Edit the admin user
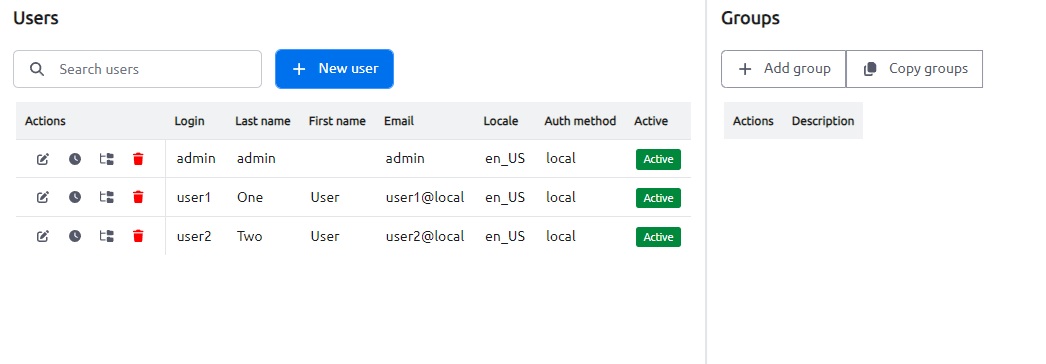This screenshot has height=364, width=1046. tap(43, 159)
